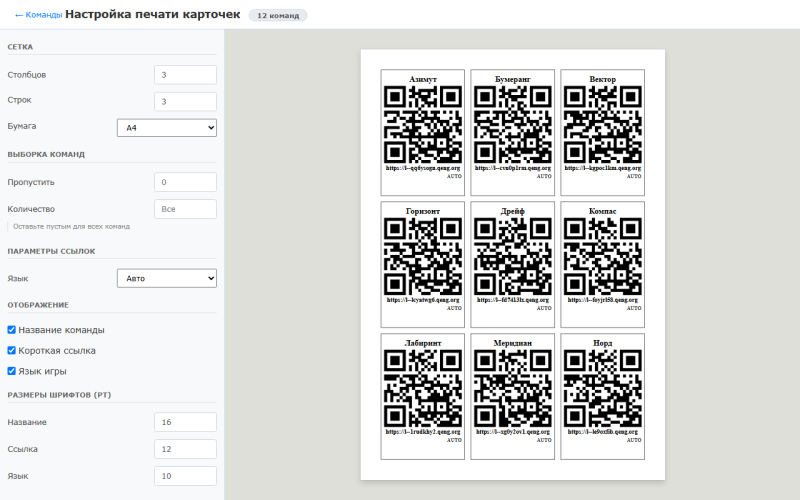Click the Компас card title text
This screenshot has height=500, width=800.
click(603, 211)
